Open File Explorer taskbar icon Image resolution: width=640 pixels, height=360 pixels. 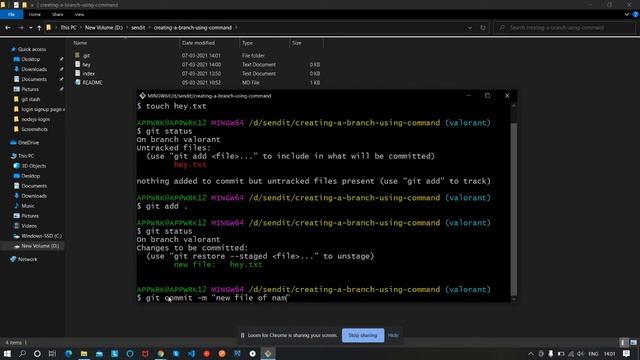click(x=84, y=353)
